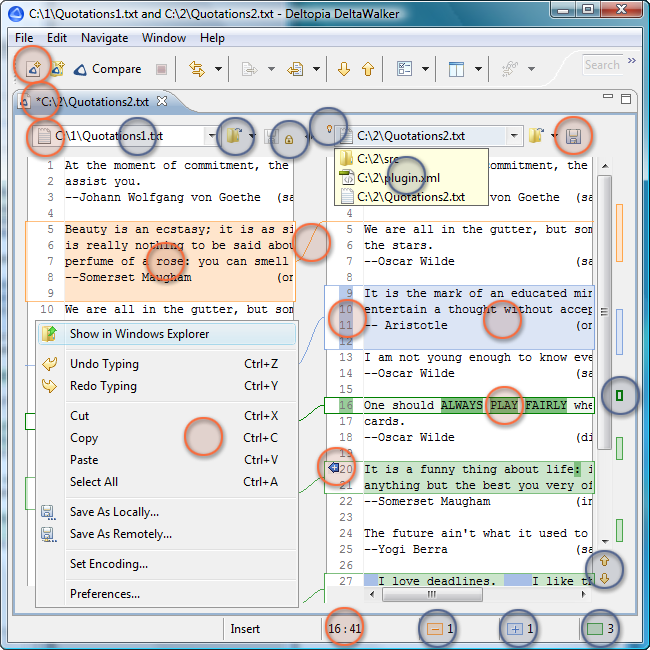The image size is (650, 650).
Task: Click the stop comparison square icon
Action: [x=161, y=69]
